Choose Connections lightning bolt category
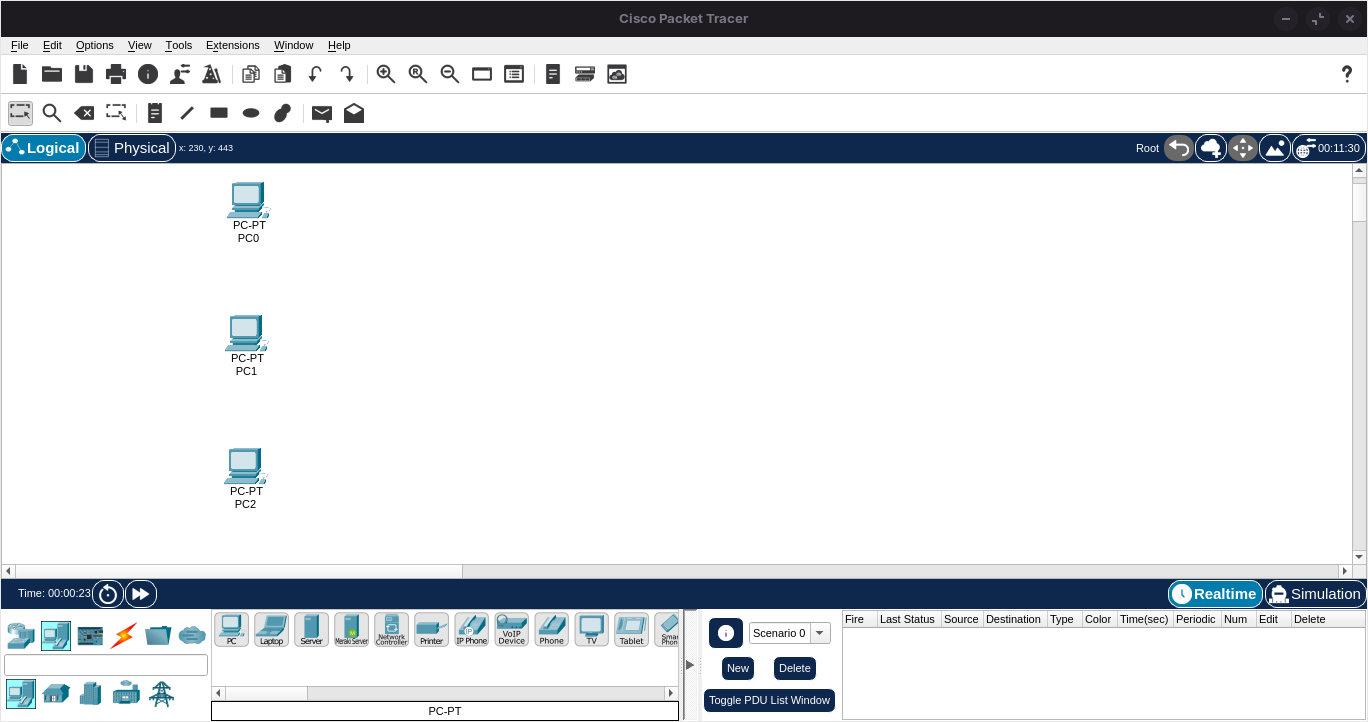1368x722 pixels. click(x=124, y=635)
